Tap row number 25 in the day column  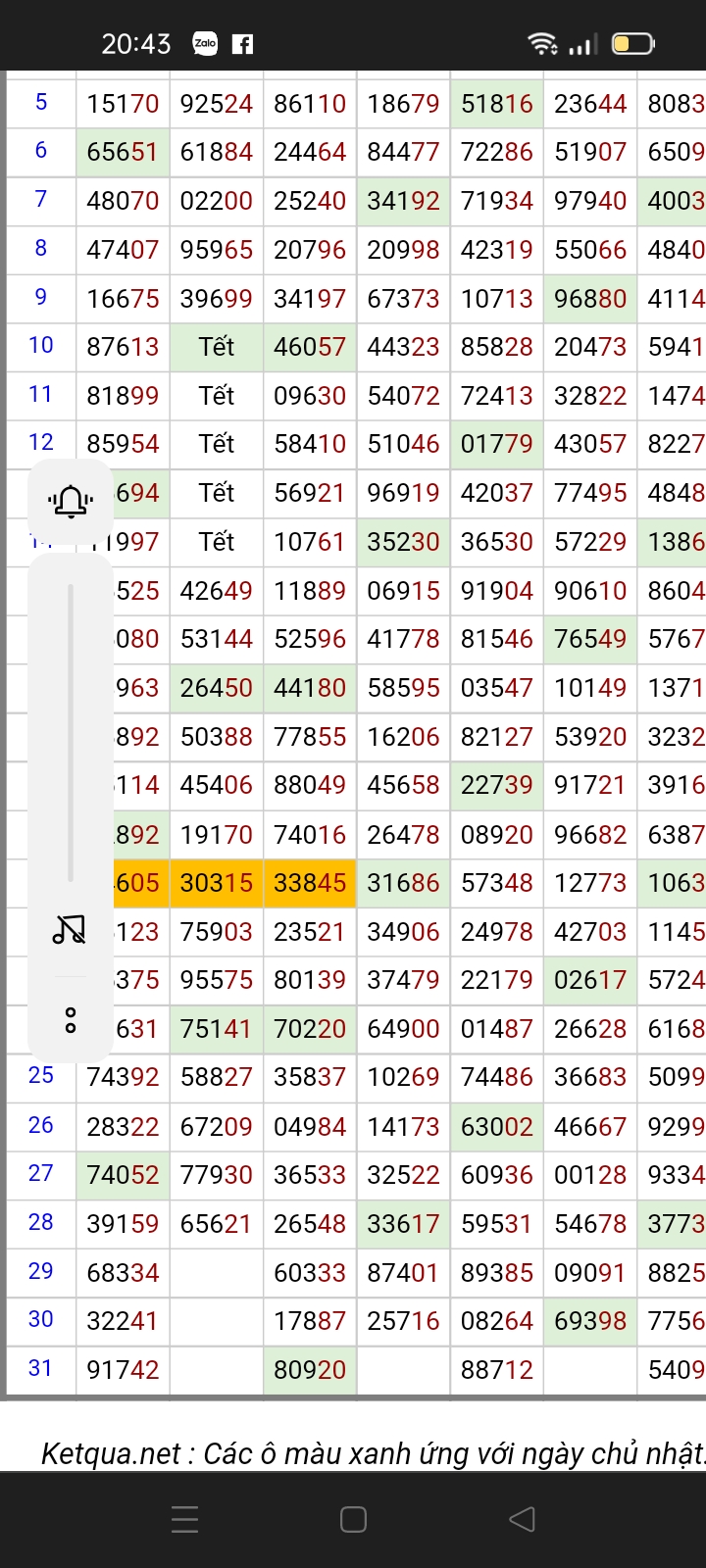coord(41,1076)
